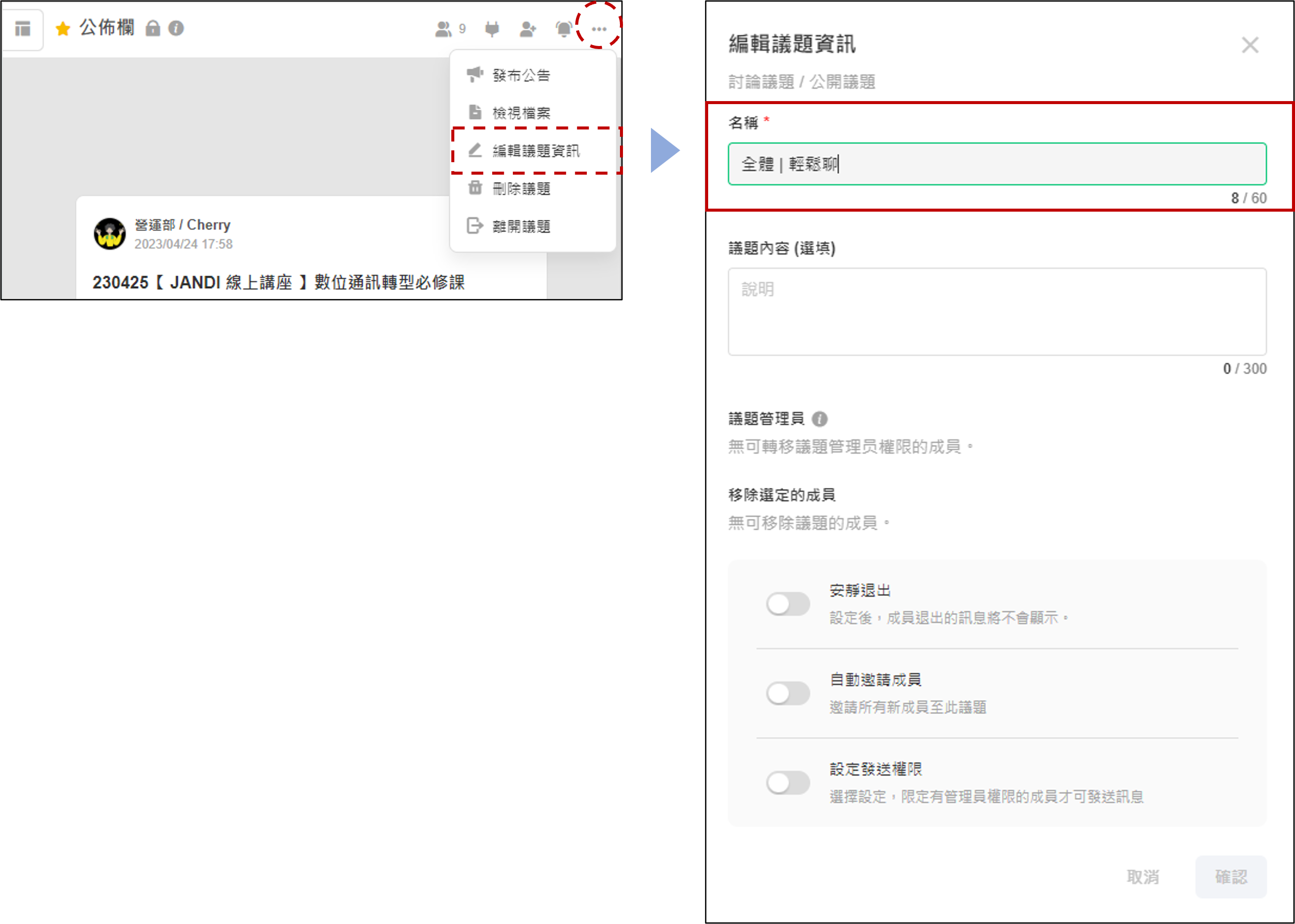
Task: Click the invite member icon
Action: (x=527, y=29)
